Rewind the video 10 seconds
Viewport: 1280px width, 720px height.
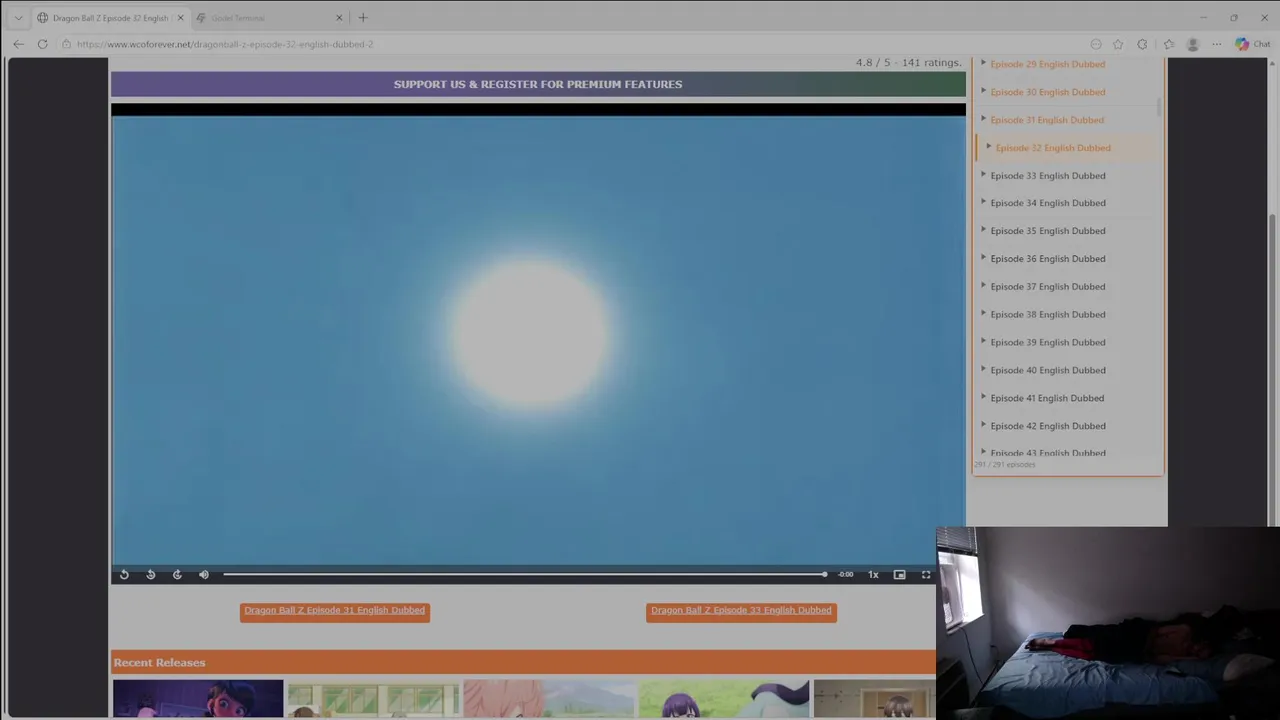(151, 575)
